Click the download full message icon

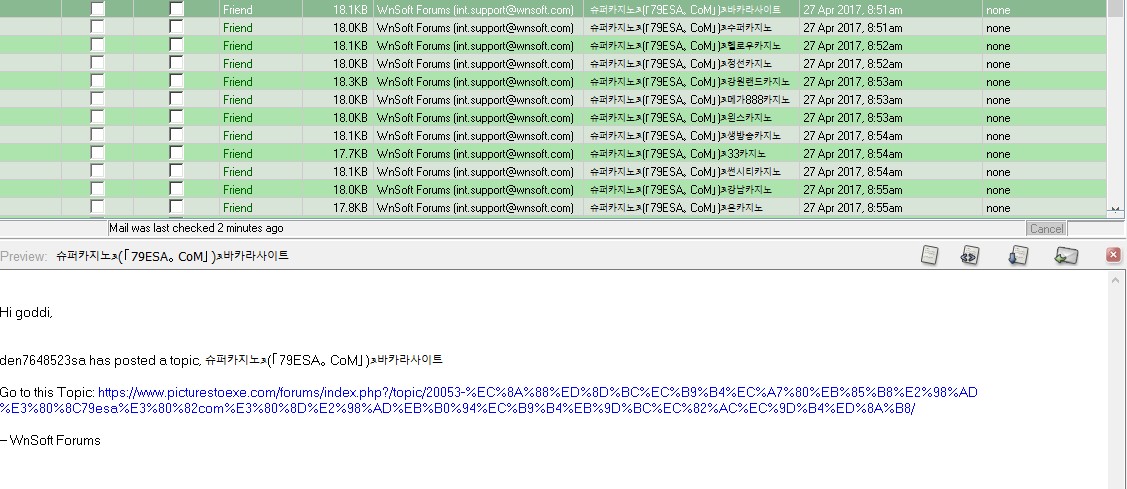(1018, 256)
